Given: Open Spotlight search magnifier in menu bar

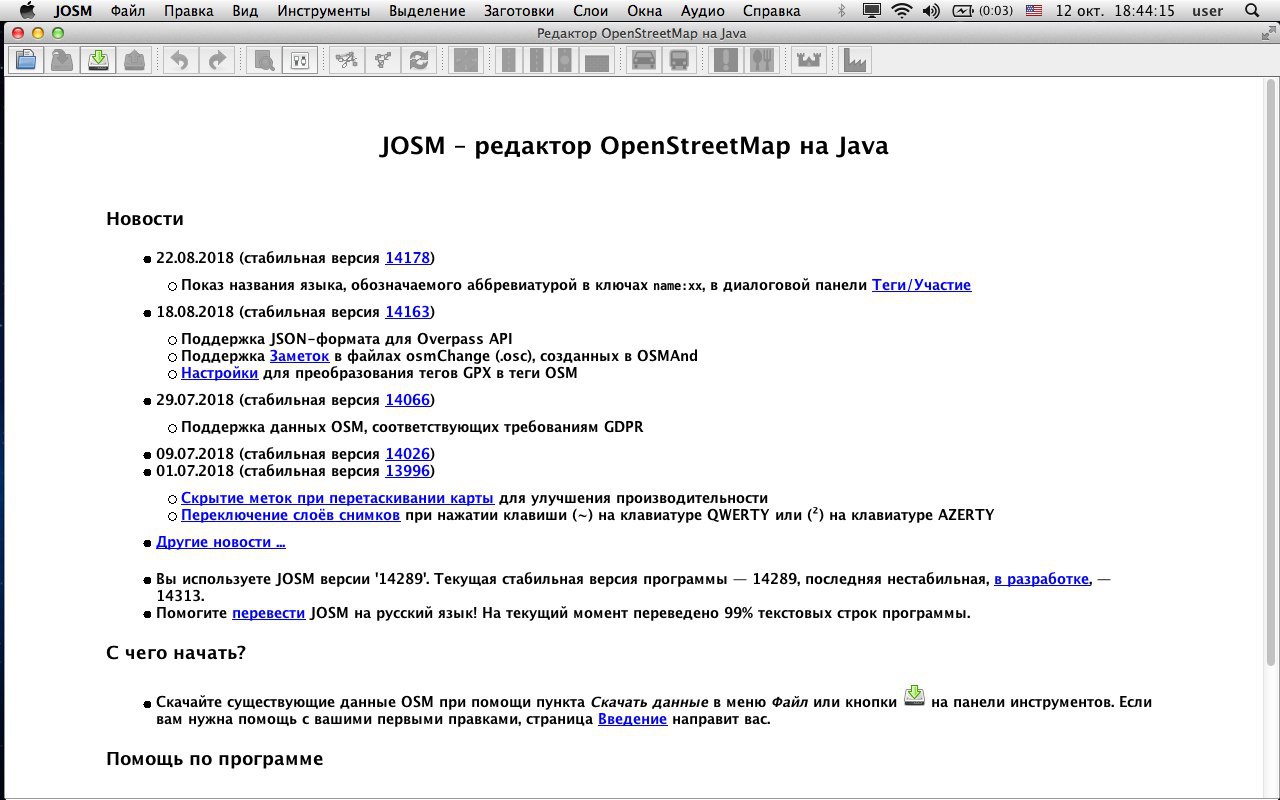Looking at the screenshot, I should coord(1252,11).
